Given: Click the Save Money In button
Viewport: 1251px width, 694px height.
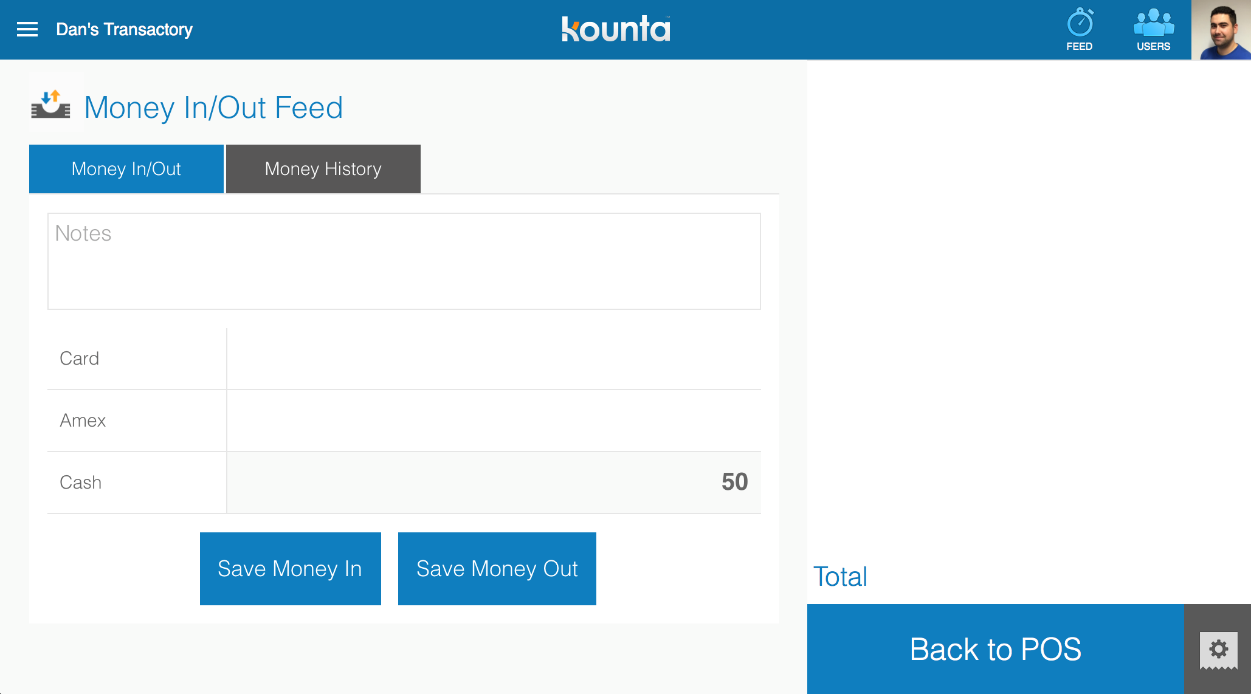Looking at the screenshot, I should (x=290, y=569).
